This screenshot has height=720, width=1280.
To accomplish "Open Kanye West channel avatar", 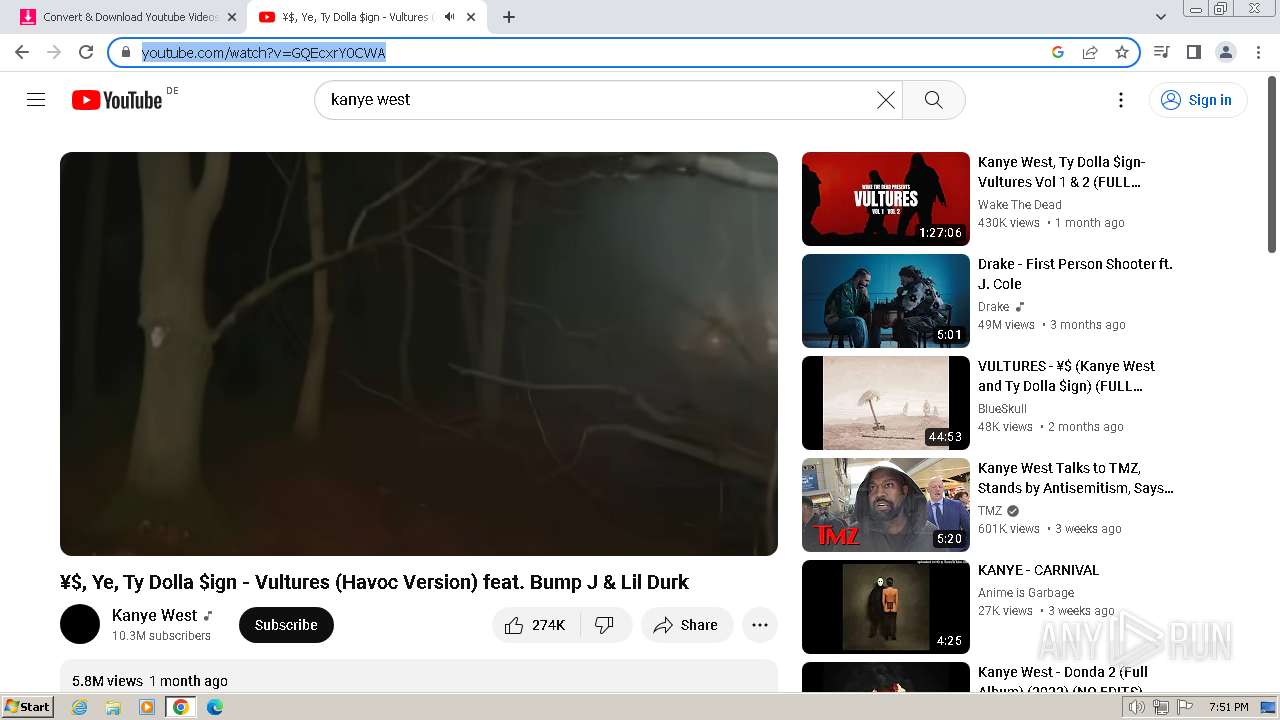I will coord(80,624).
